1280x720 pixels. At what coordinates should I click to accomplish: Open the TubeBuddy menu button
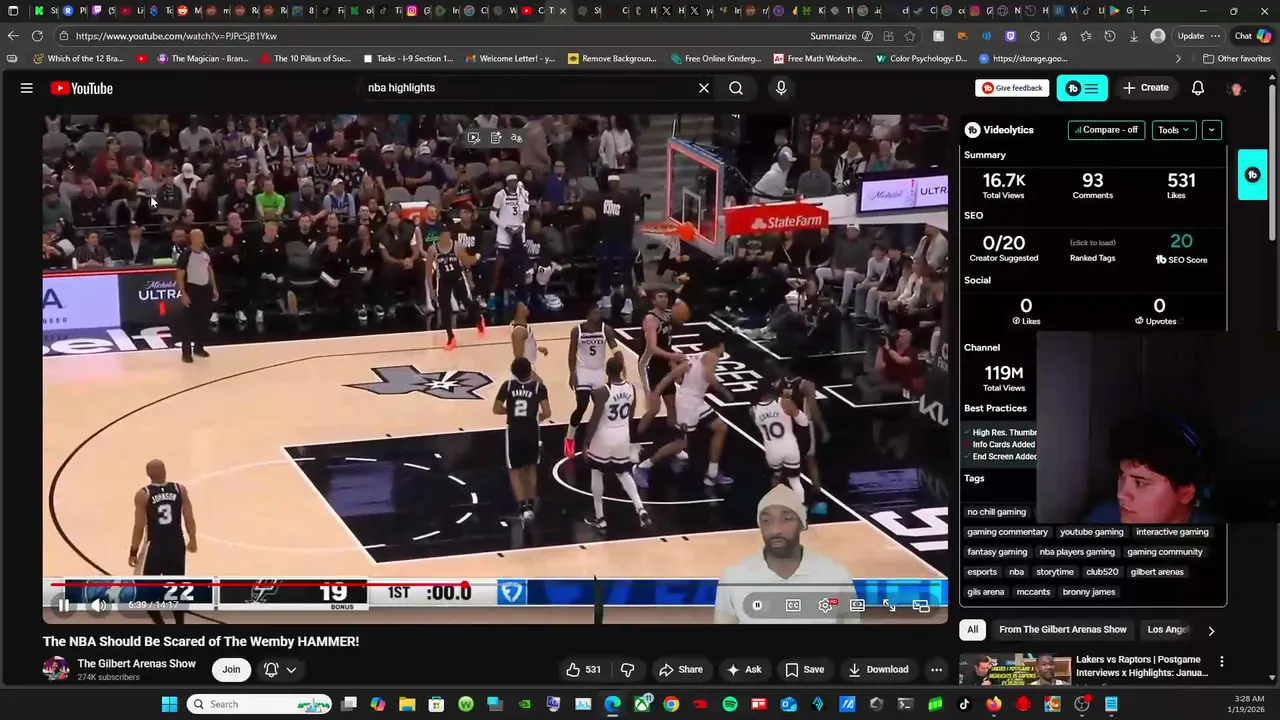click(x=1082, y=88)
